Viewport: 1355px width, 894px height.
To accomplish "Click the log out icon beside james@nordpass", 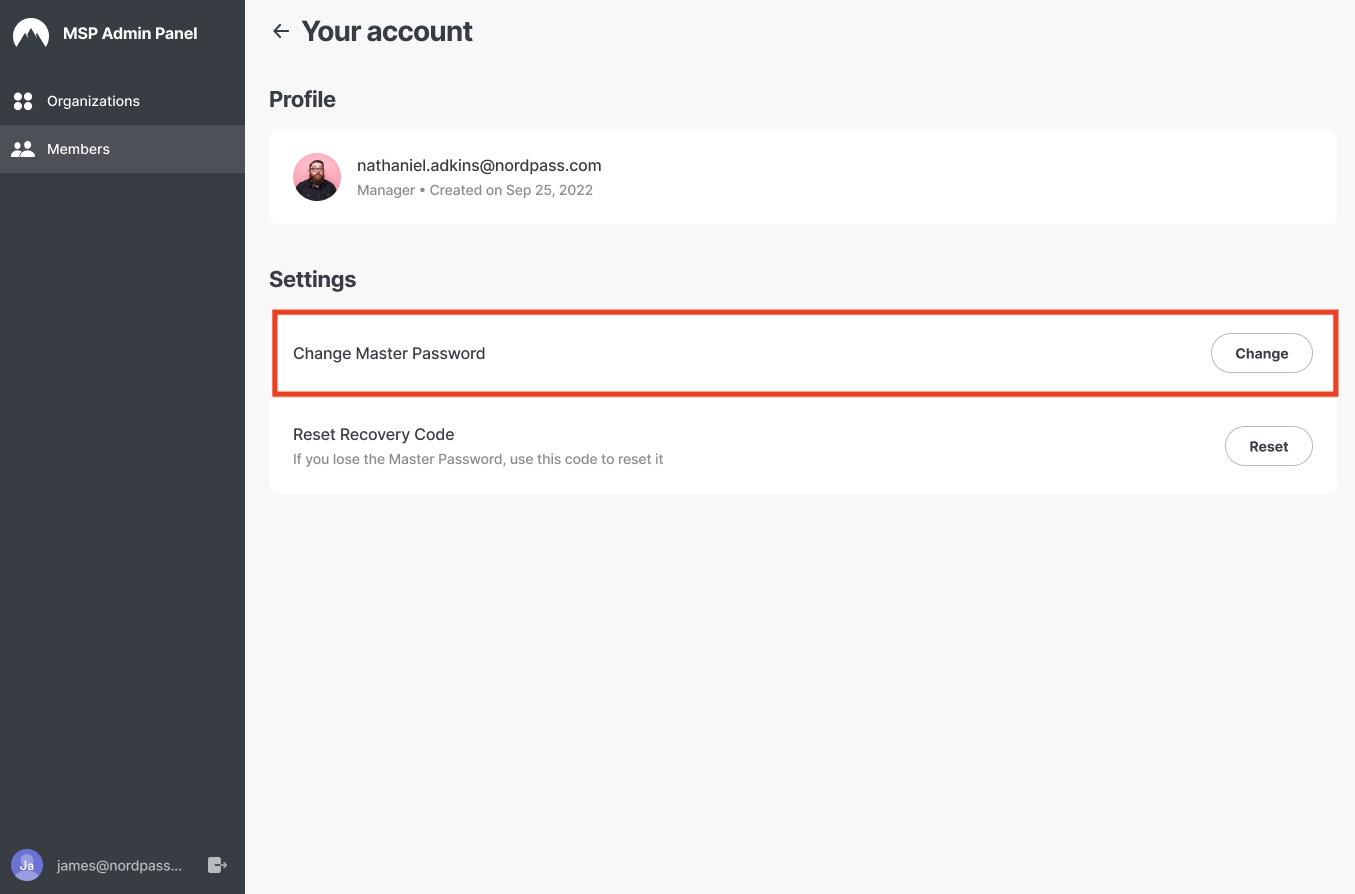I will (x=217, y=865).
